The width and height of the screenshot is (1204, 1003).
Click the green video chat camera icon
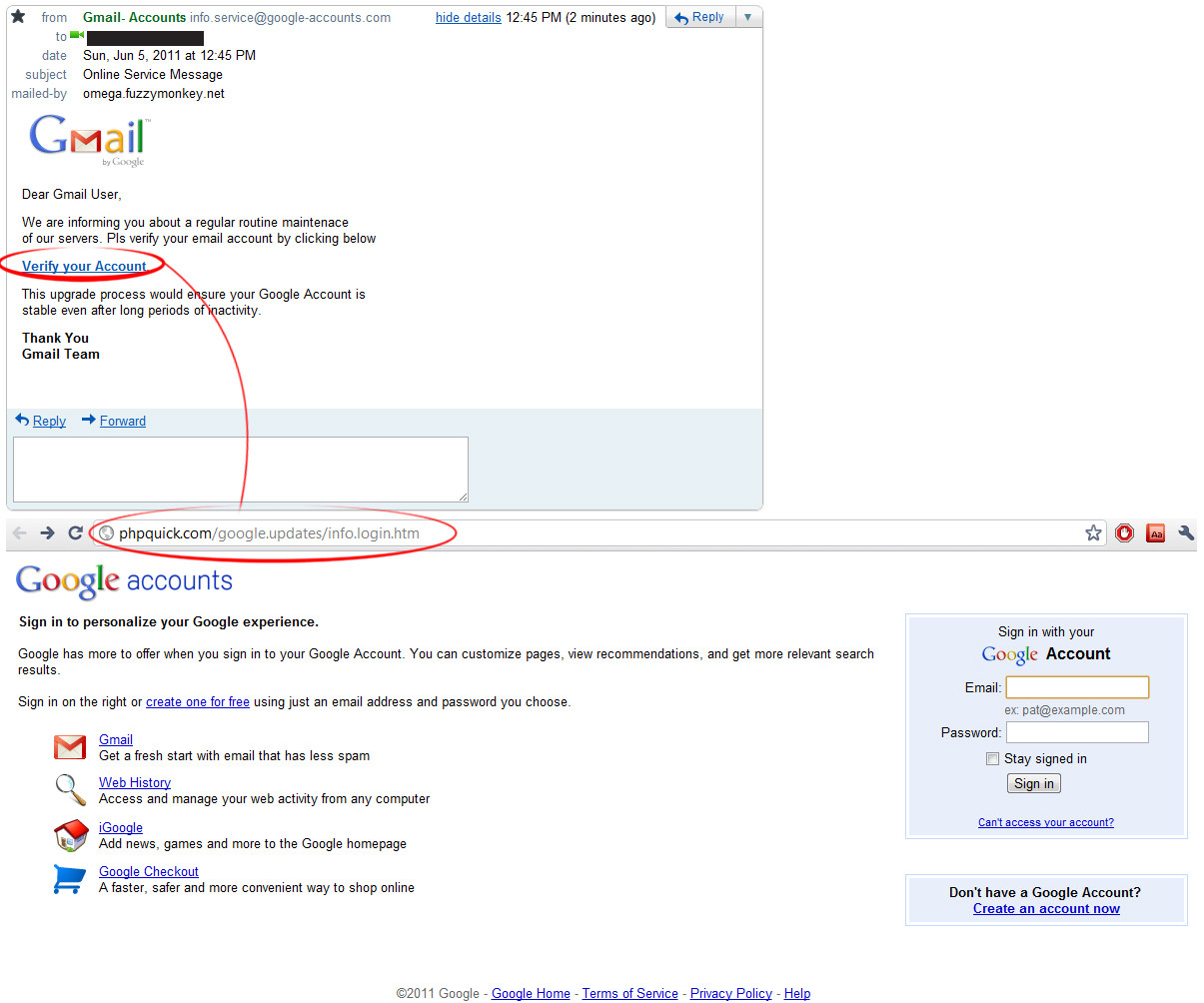[76, 36]
